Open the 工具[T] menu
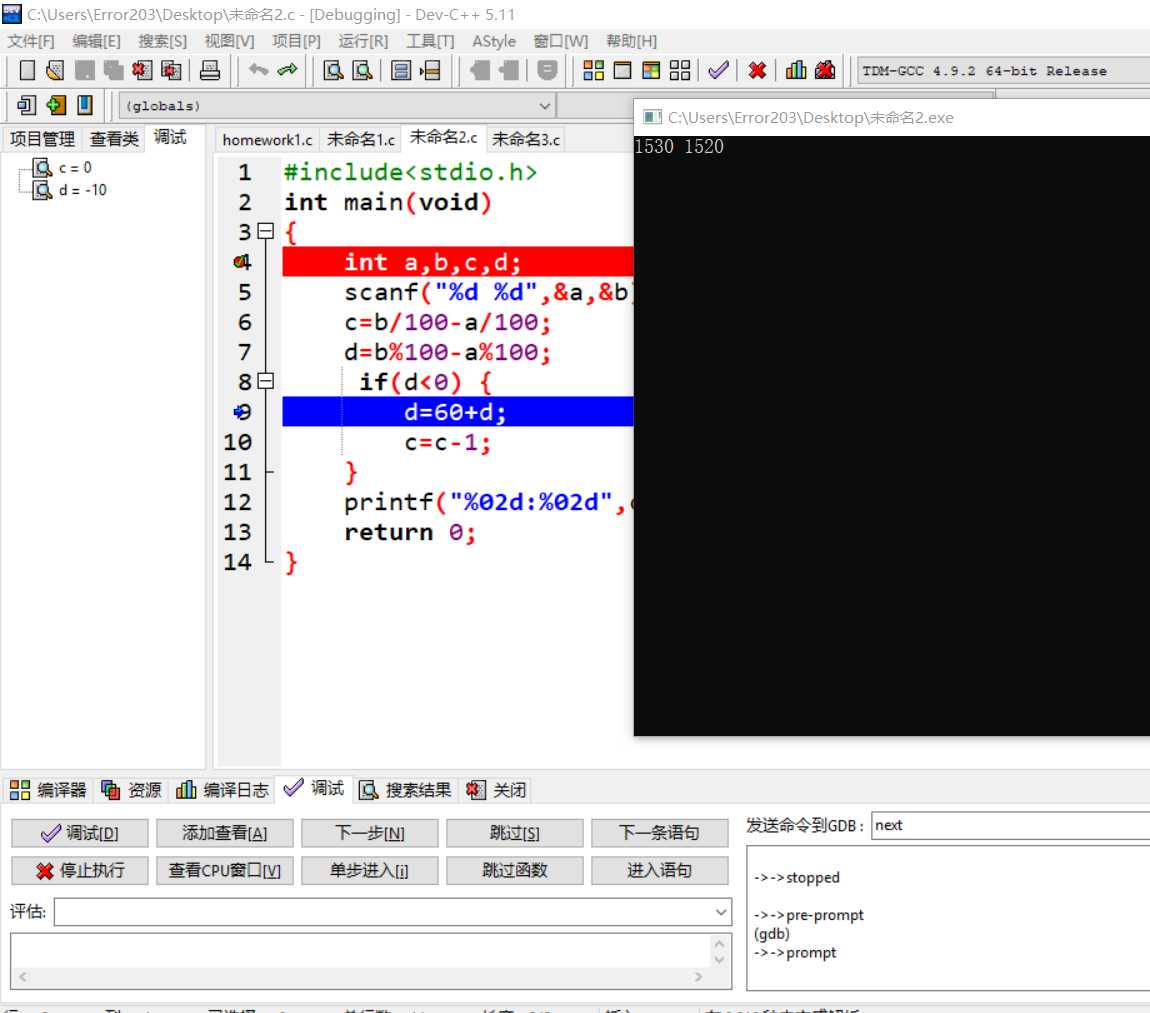The image size is (1150, 1013). 431,41
